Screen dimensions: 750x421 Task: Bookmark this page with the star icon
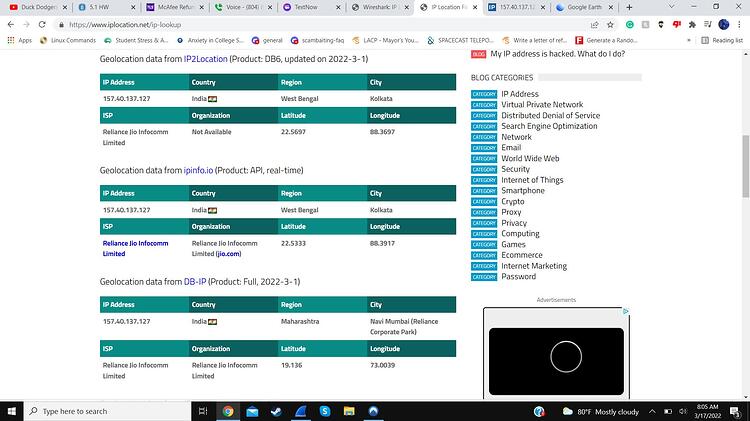[x=610, y=24]
